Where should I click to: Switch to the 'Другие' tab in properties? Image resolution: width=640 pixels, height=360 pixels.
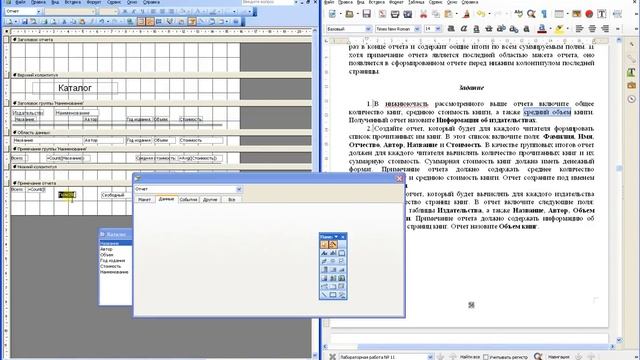pyautogui.click(x=210, y=200)
